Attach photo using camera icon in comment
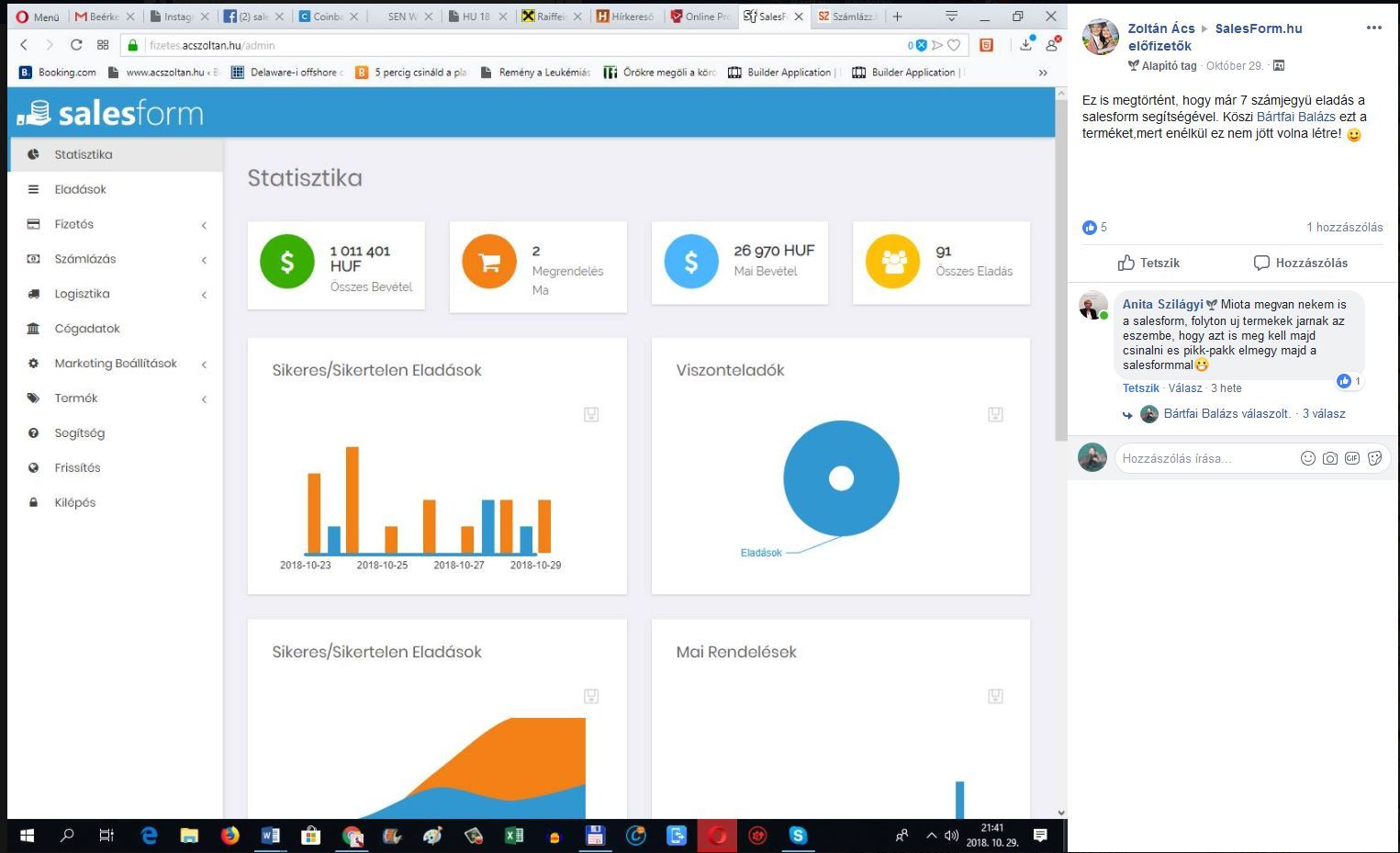 (1329, 458)
